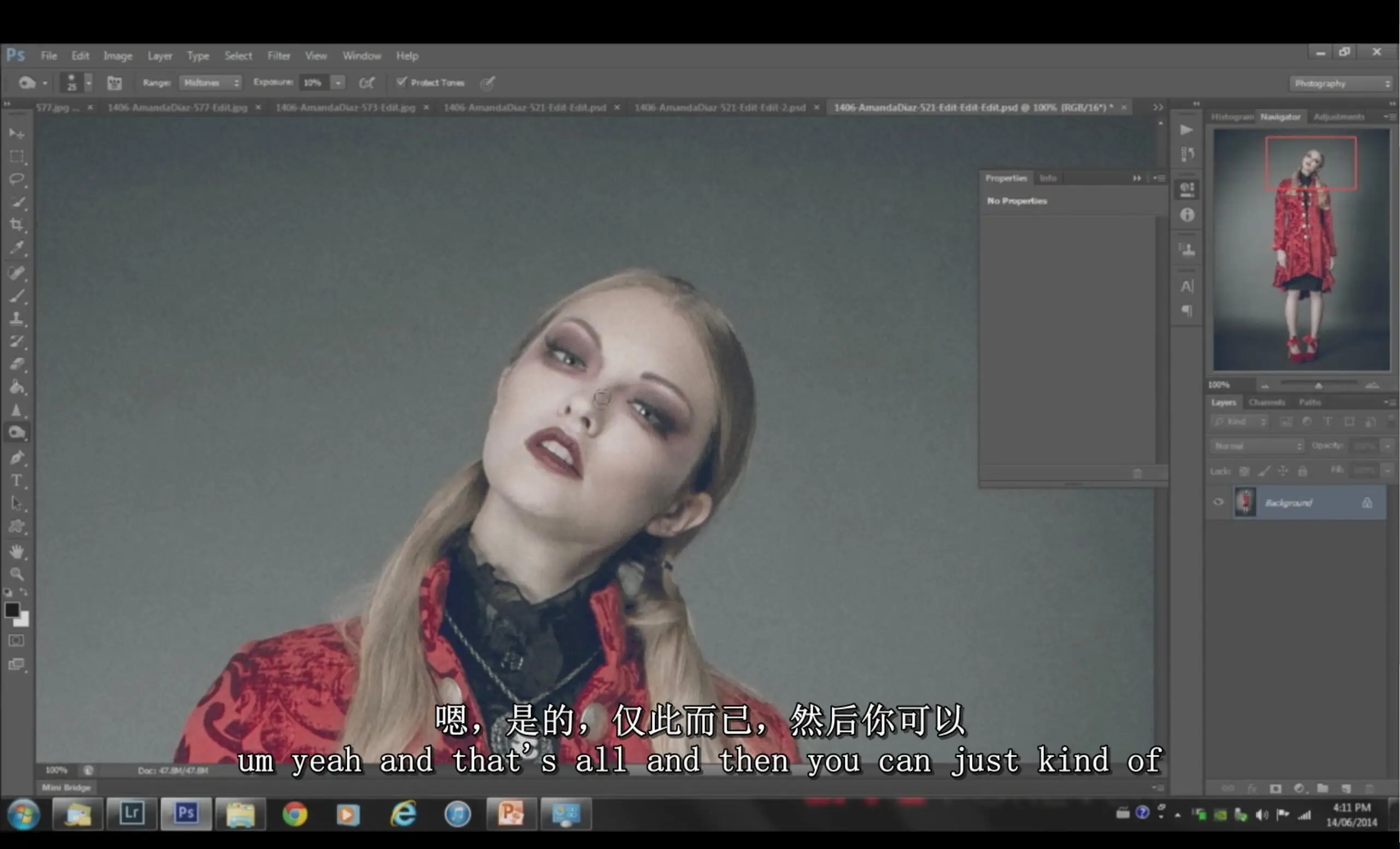The image size is (1400, 849).
Task: Select the Hand tool
Action: pos(16,551)
